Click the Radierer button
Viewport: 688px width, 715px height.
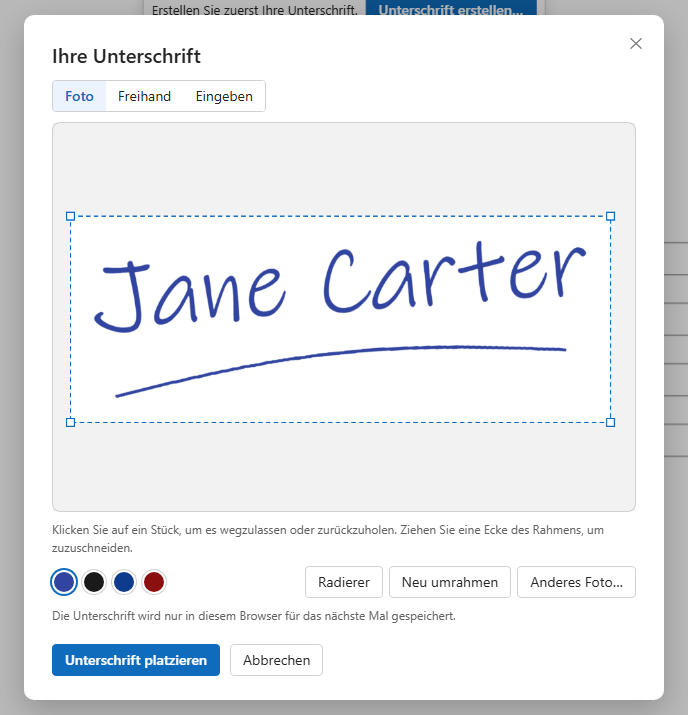click(x=344, y=582)
